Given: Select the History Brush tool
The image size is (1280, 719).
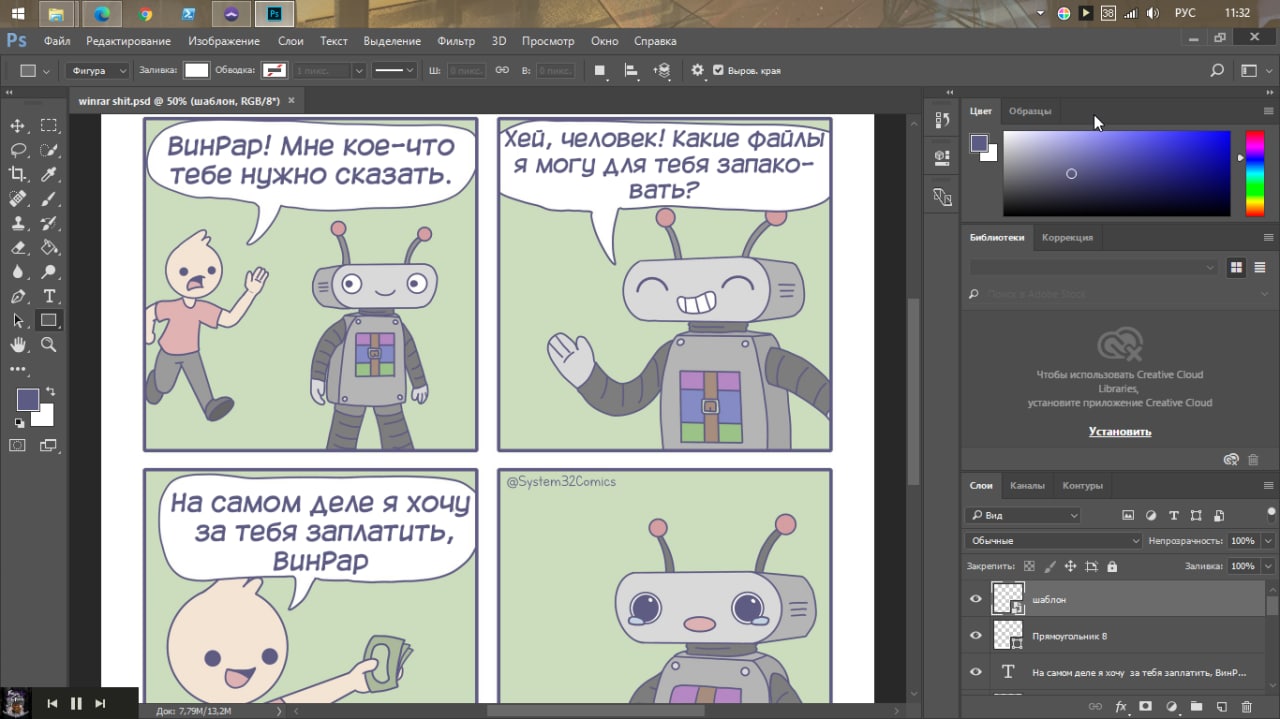Looking at the screenshot, I should 48,223.
